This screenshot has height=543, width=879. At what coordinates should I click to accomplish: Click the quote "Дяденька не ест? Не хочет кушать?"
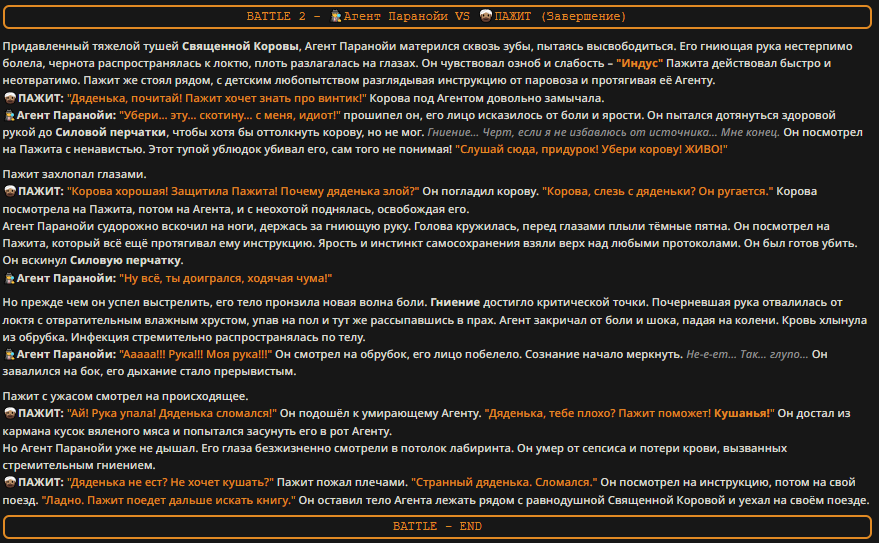[170, 482]
